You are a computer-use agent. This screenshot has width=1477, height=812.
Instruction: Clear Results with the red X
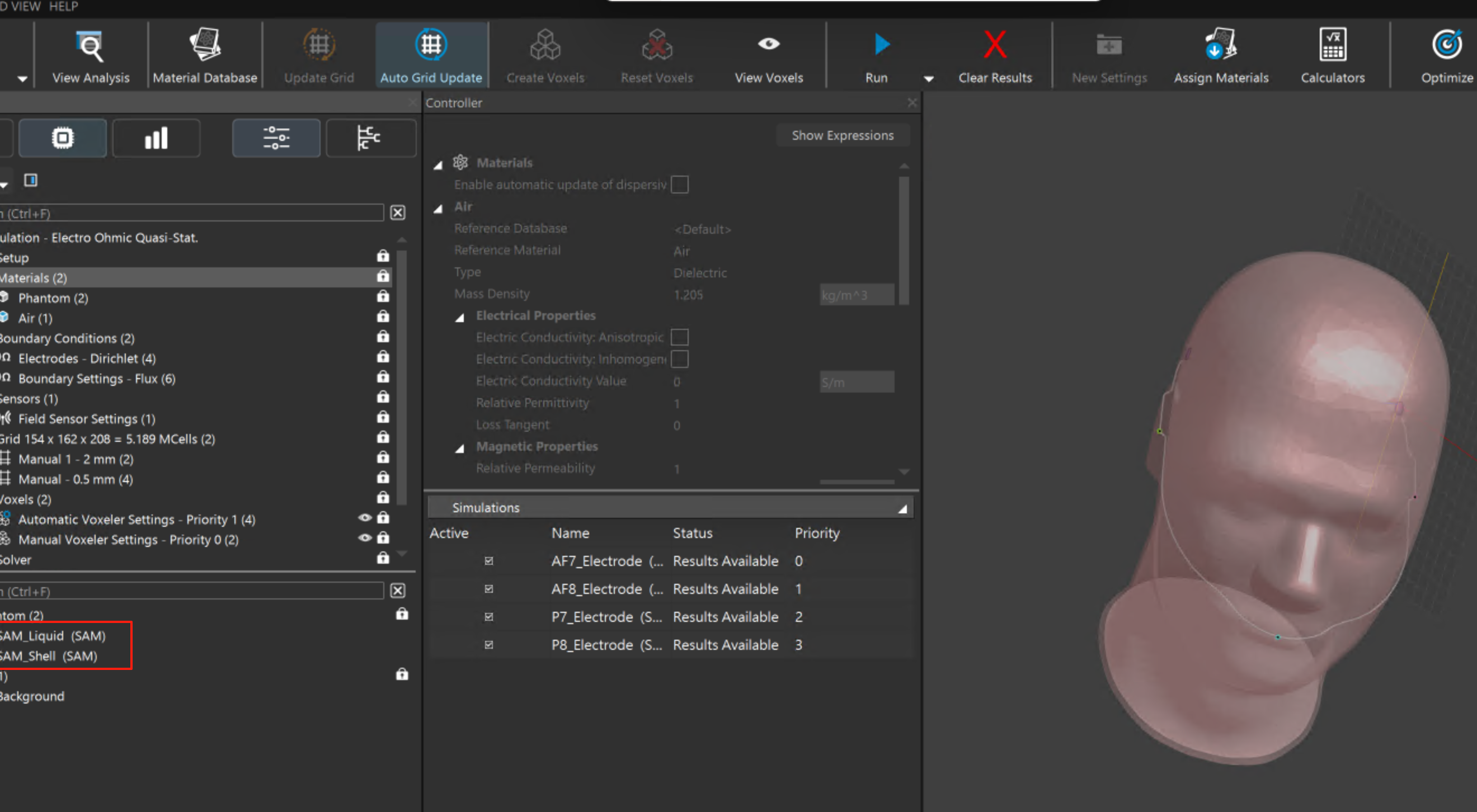995,45
